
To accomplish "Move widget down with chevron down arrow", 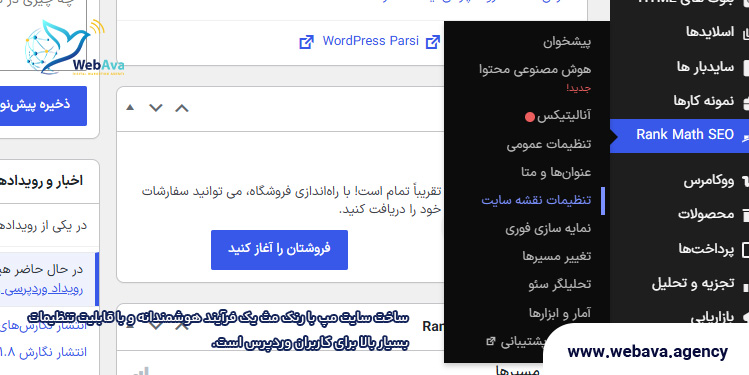I will (156, 108).
